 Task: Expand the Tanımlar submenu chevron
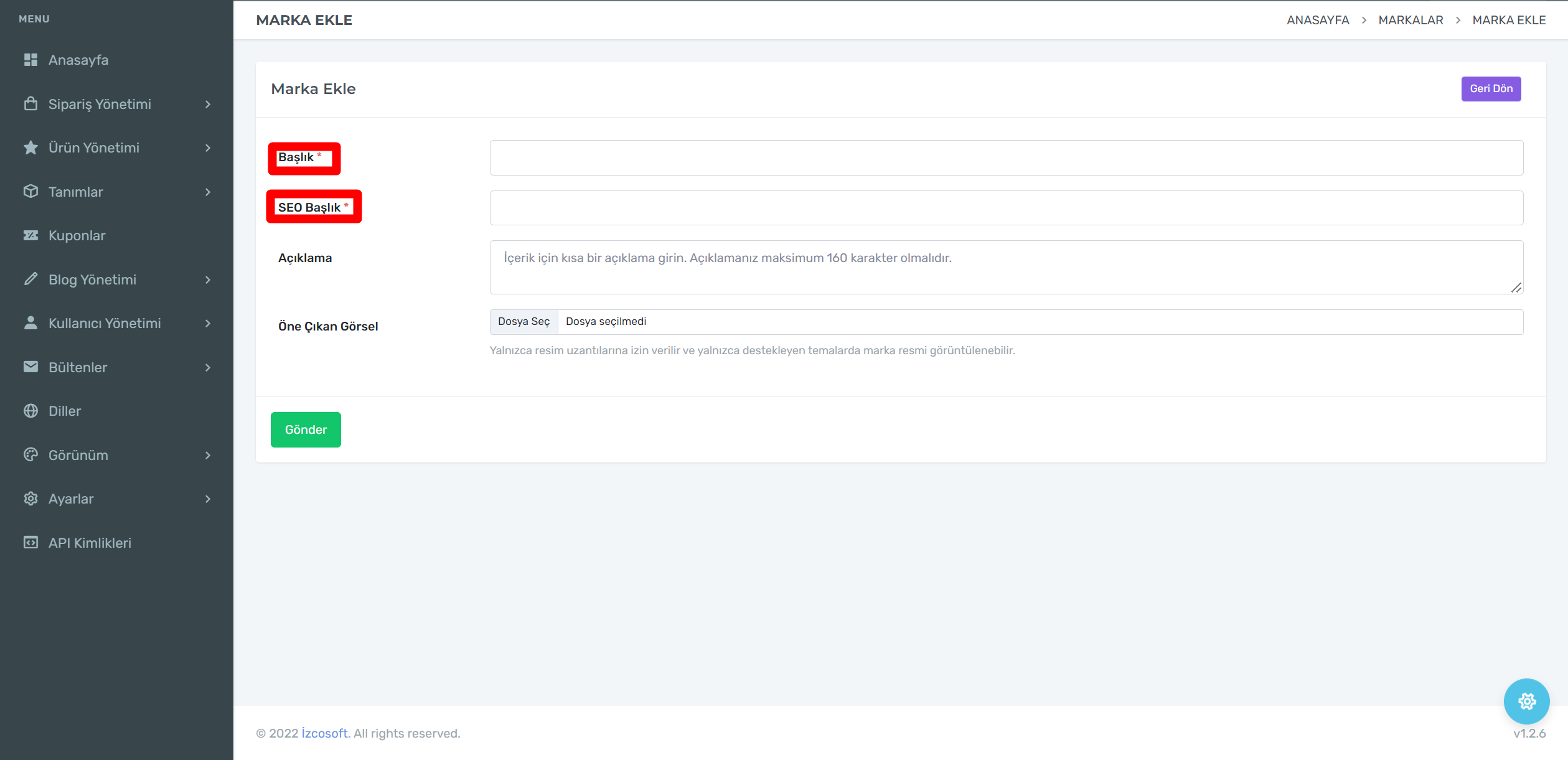208,192
